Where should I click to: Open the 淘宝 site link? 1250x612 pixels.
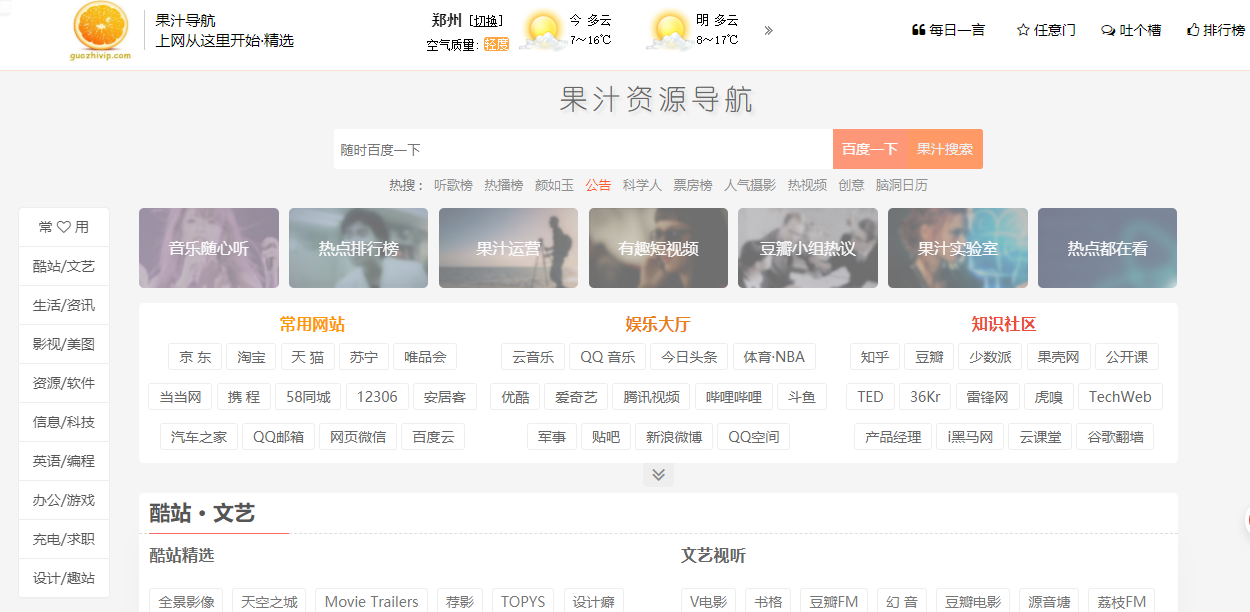coord(252,357)
